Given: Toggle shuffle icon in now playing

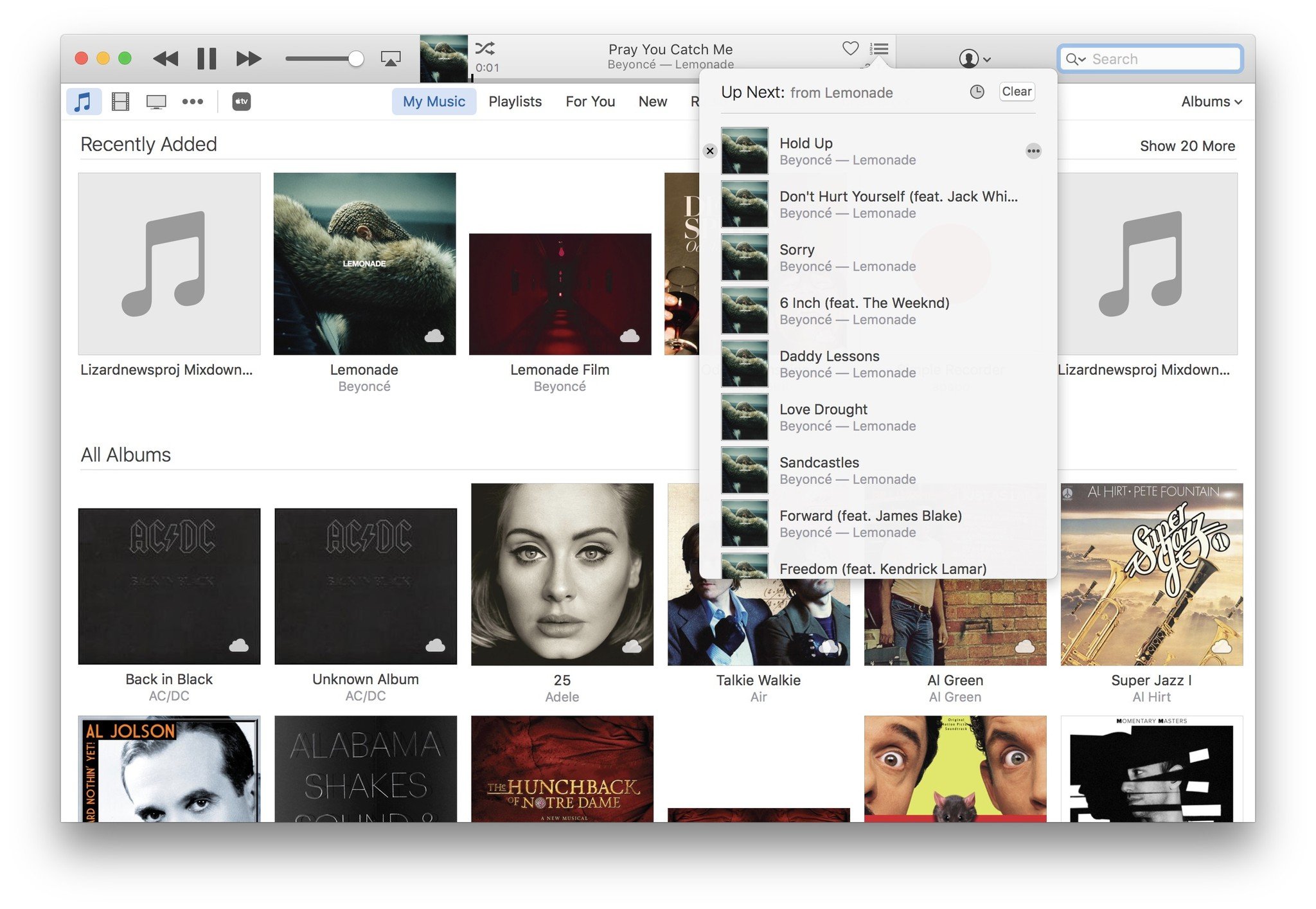Looking at the screenshot, I should point(485,48).
